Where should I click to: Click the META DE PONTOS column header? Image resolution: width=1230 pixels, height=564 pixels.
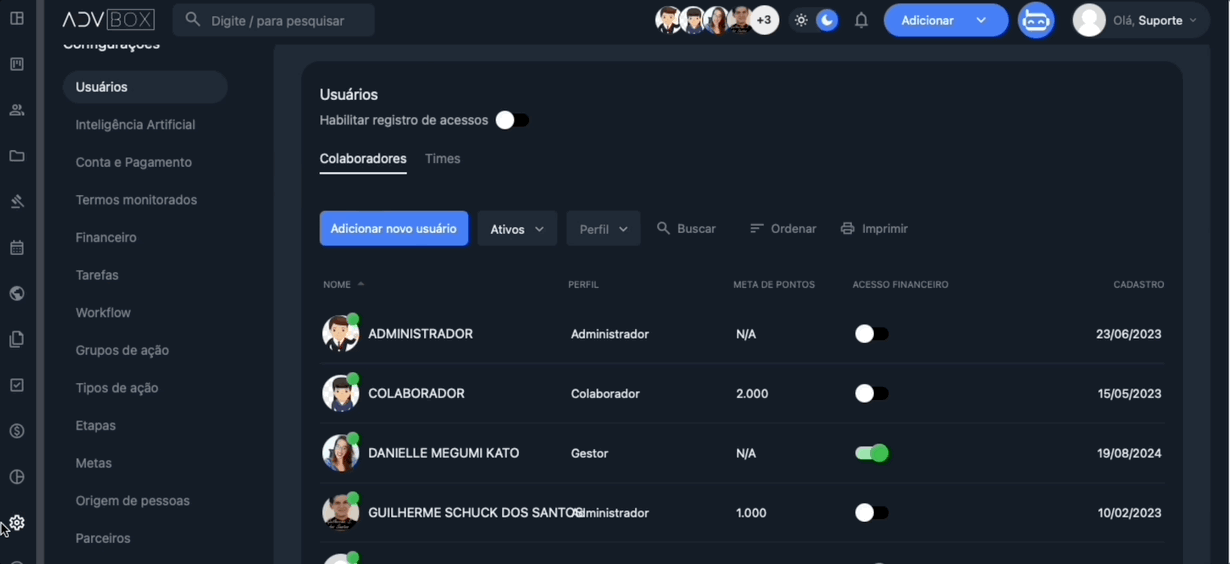774,285
